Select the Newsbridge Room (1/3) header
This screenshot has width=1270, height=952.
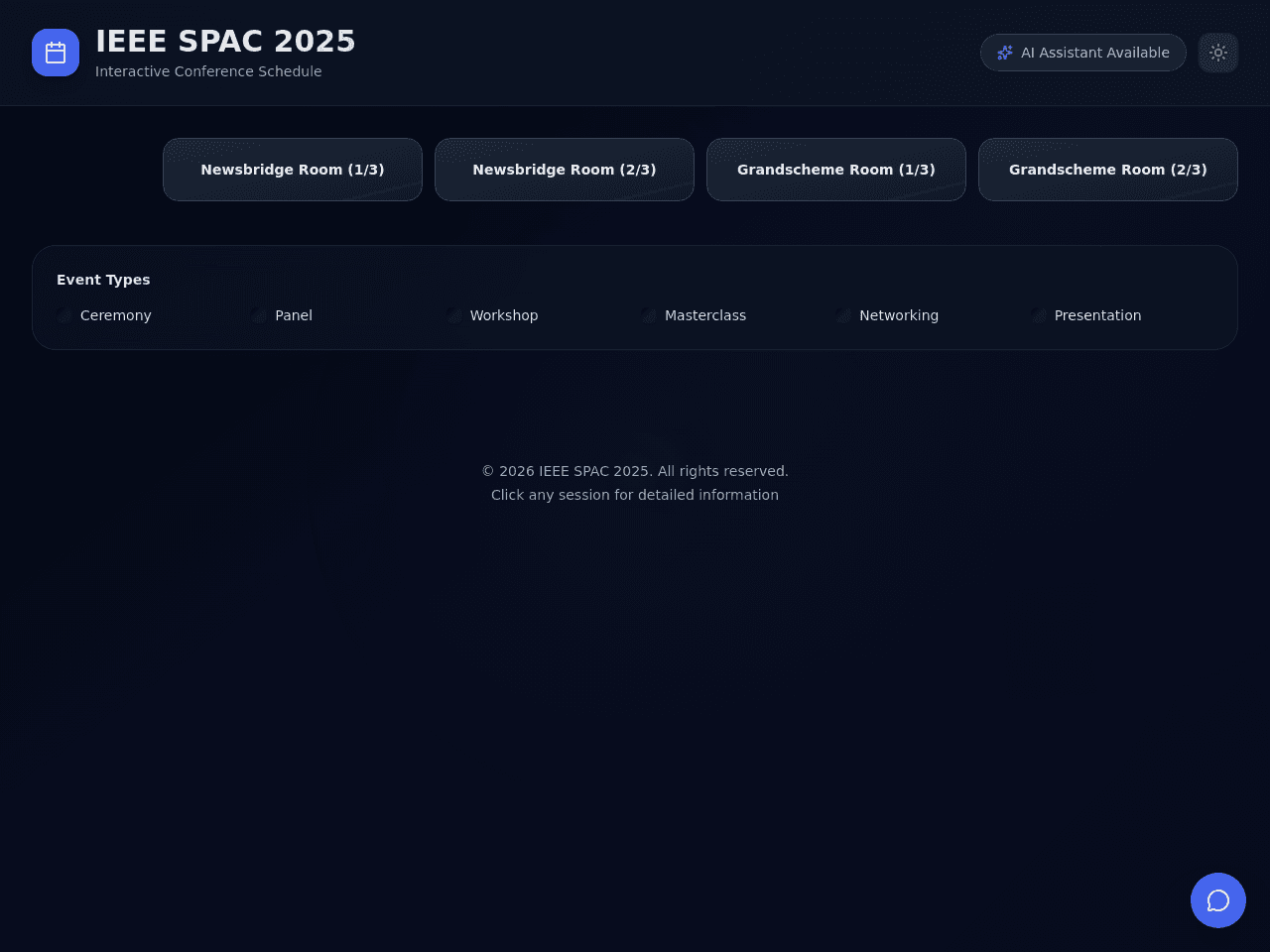click(x=293, y=170)
